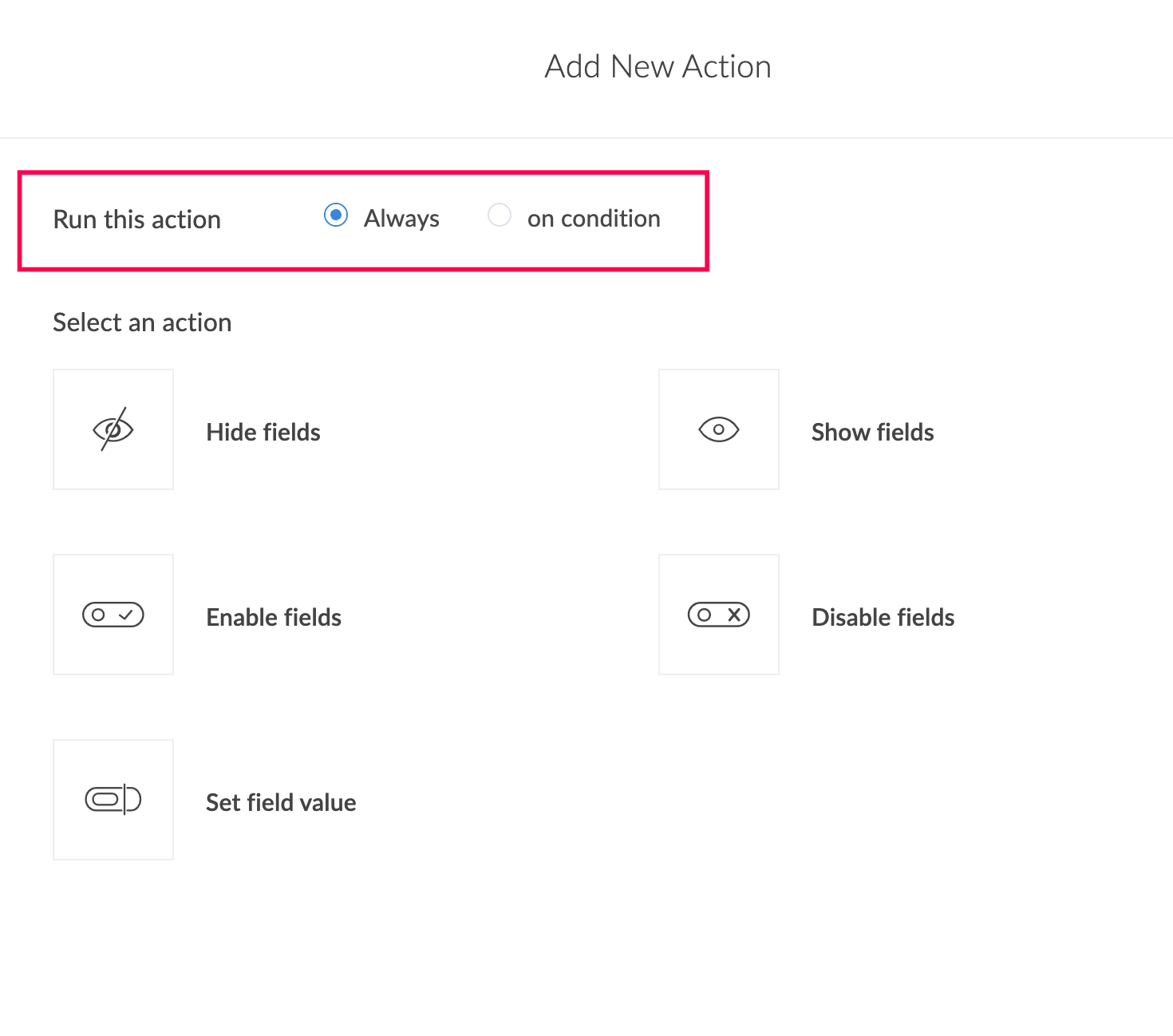Choose the Enable fields checkmark toggle icon
This screenshot has width=1173, height=1036.
[113, 615]
